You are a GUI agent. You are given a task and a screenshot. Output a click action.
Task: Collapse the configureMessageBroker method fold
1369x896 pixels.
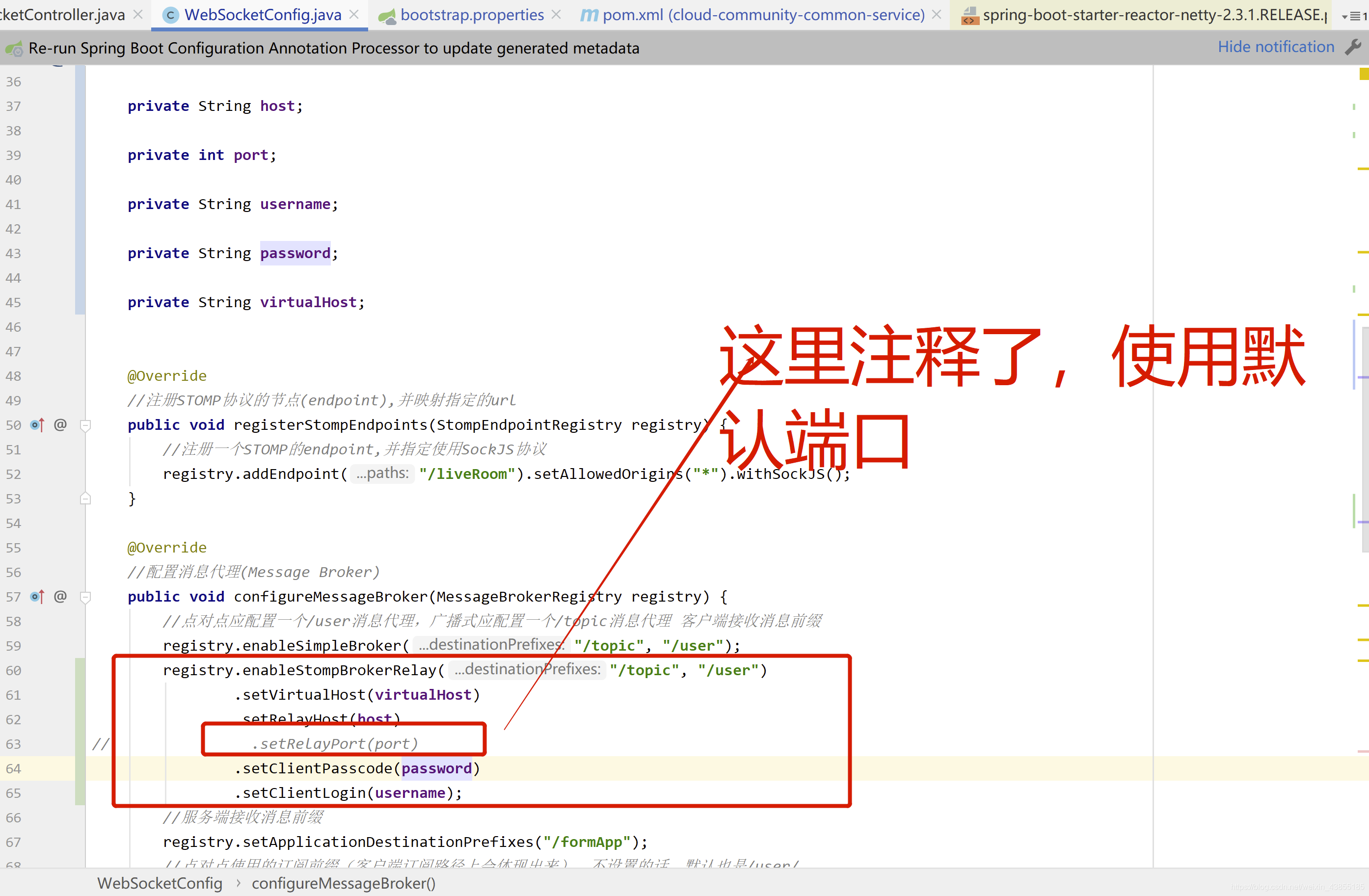point(85,598)
